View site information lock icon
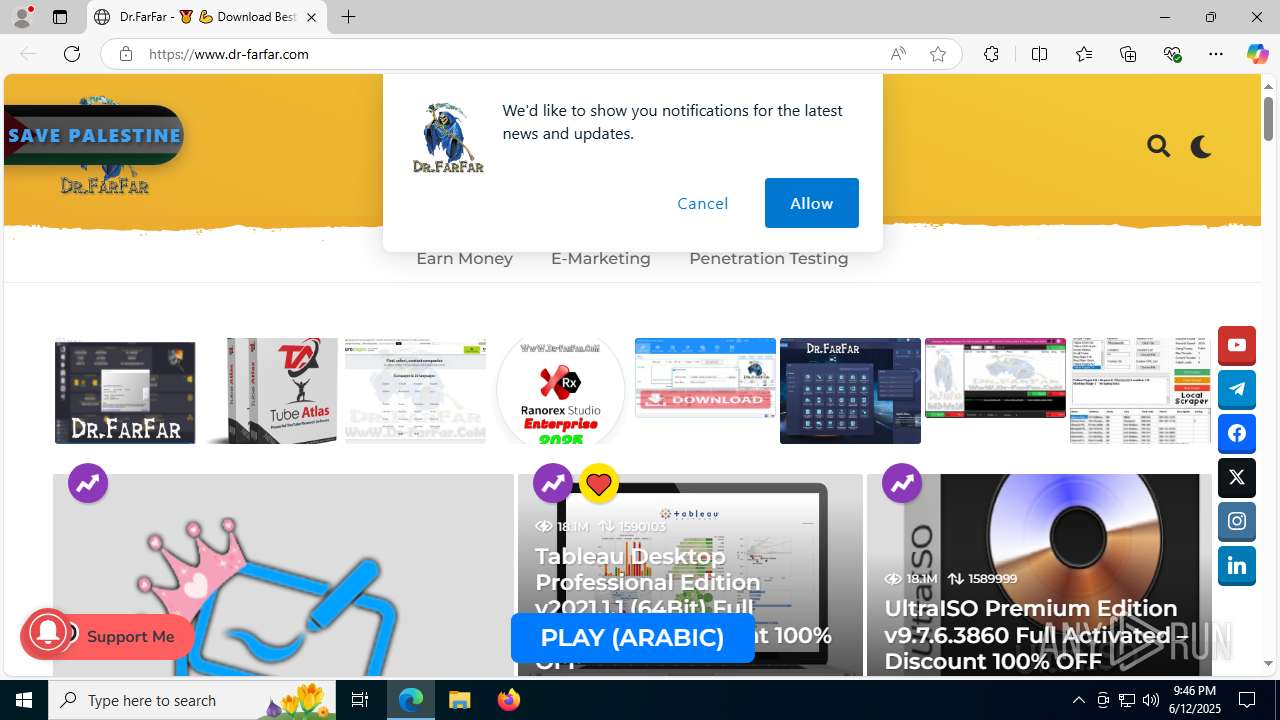 125,54
